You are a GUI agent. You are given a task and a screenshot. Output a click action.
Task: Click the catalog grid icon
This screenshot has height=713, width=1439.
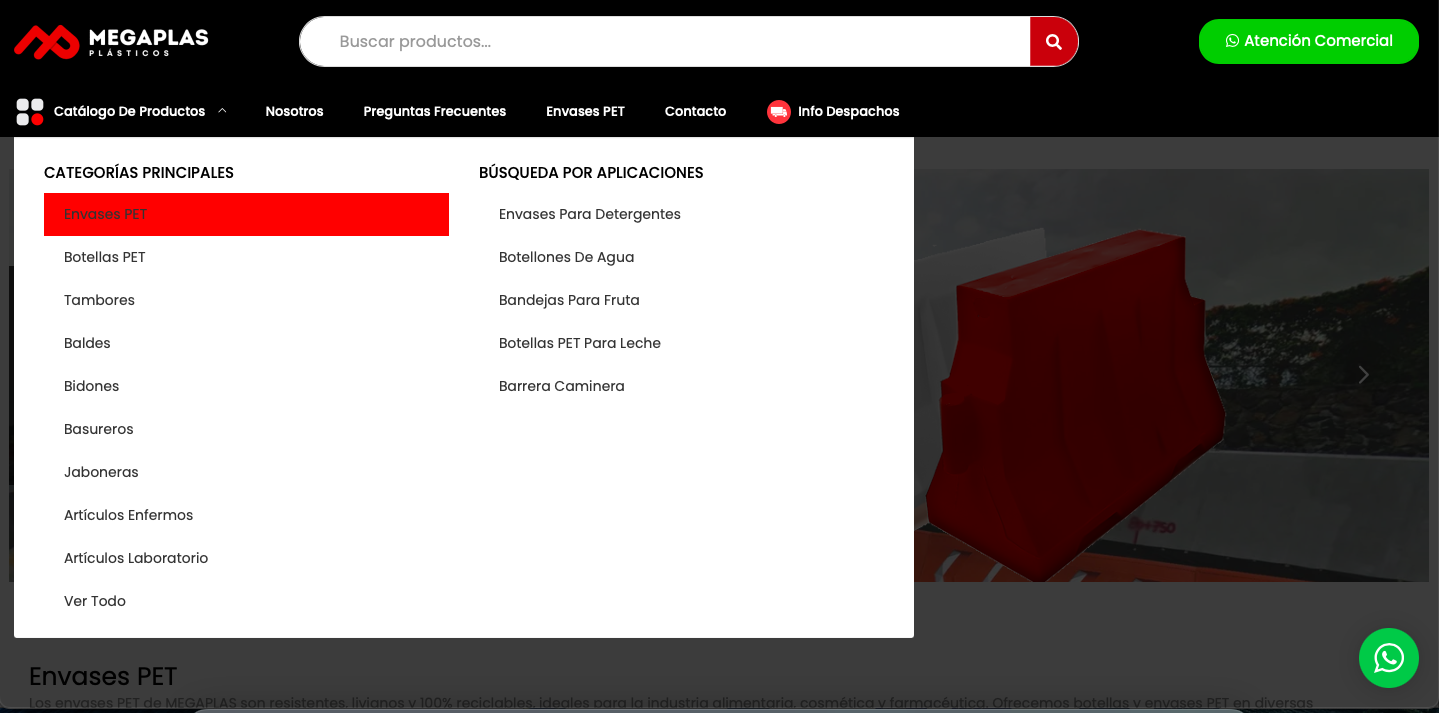tap(30, 112)
